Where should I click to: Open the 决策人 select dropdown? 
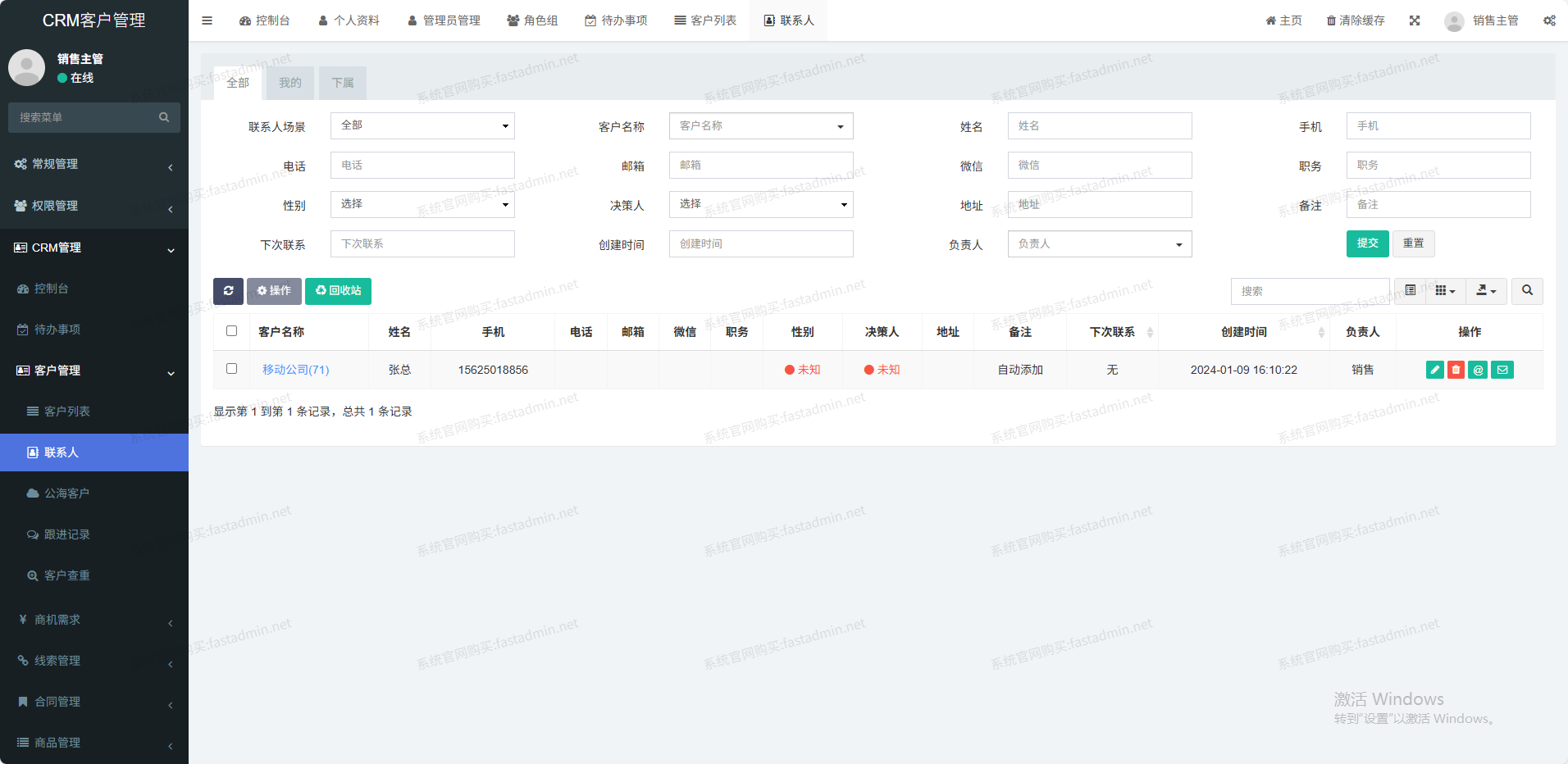click(760, 204)
